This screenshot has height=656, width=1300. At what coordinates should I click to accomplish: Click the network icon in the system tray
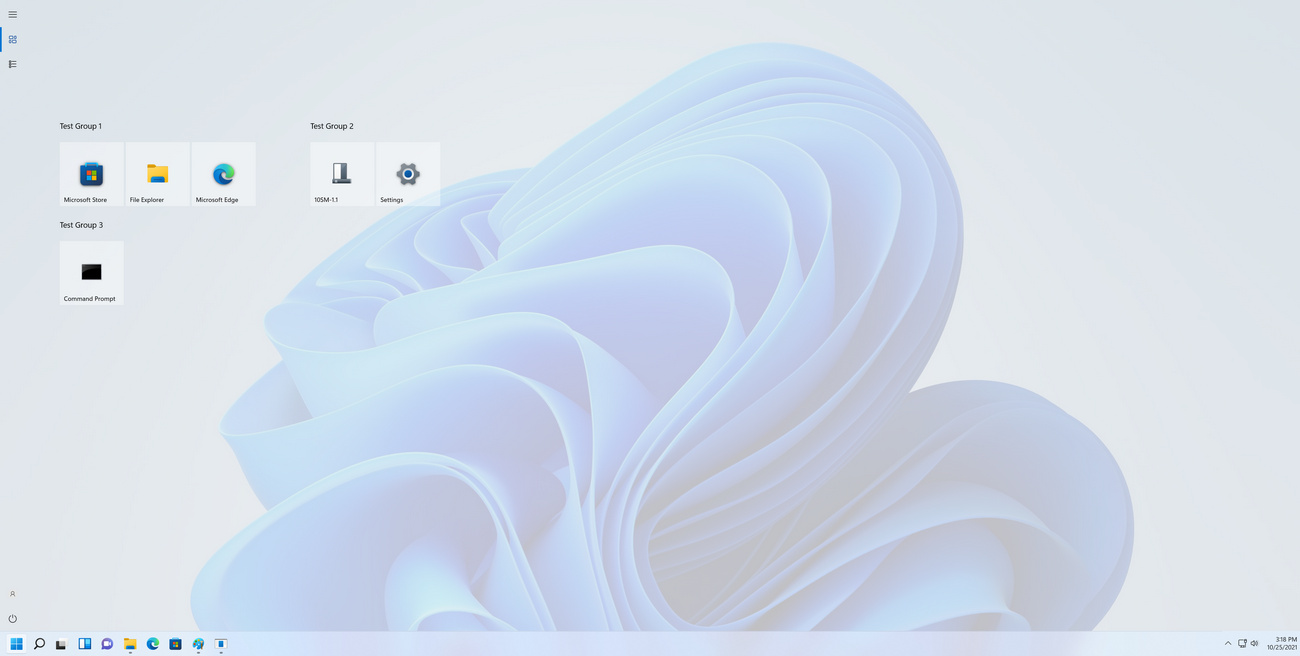pos(1242,644)
